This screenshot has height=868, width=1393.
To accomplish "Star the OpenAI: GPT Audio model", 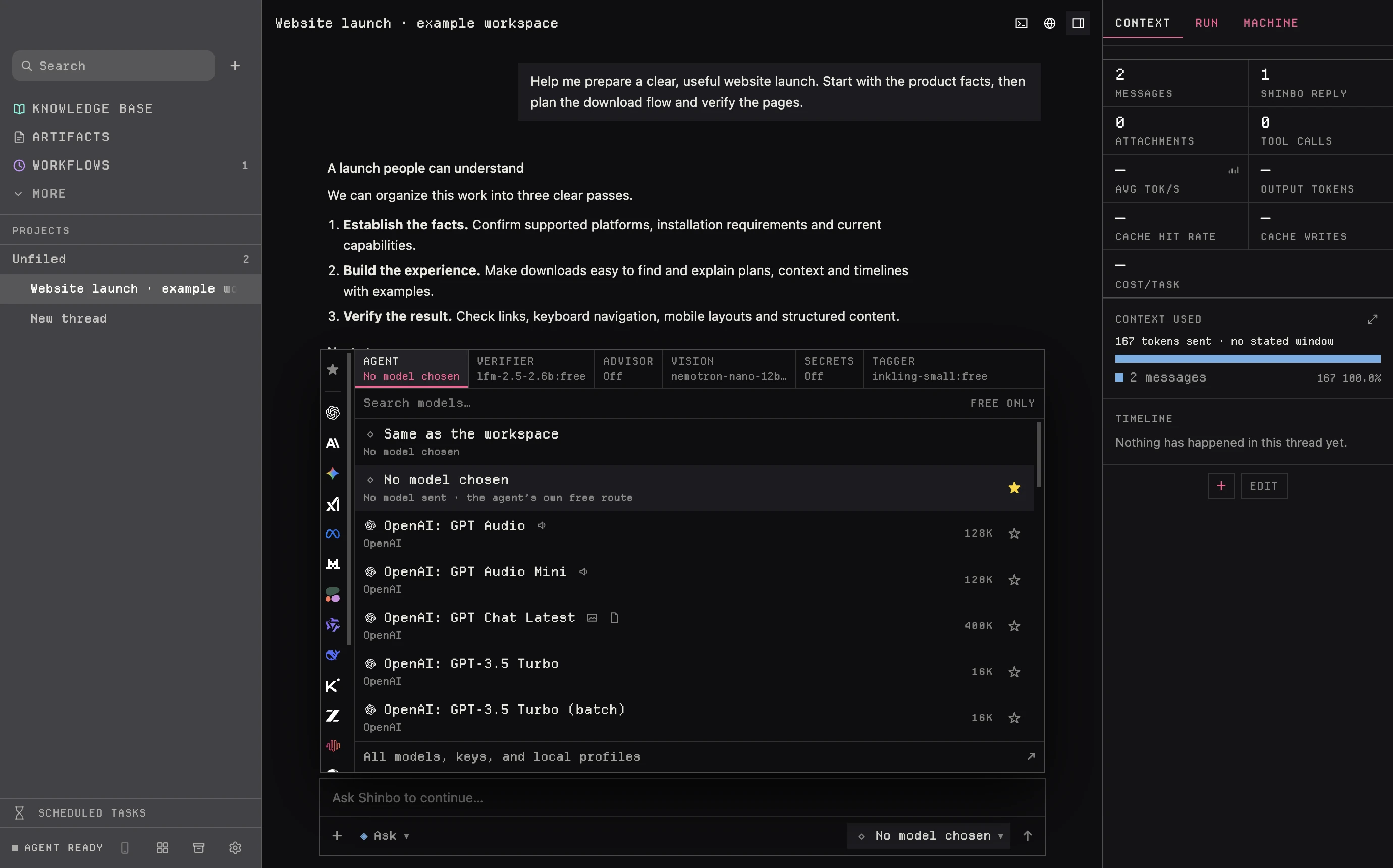I will 1014,533.
